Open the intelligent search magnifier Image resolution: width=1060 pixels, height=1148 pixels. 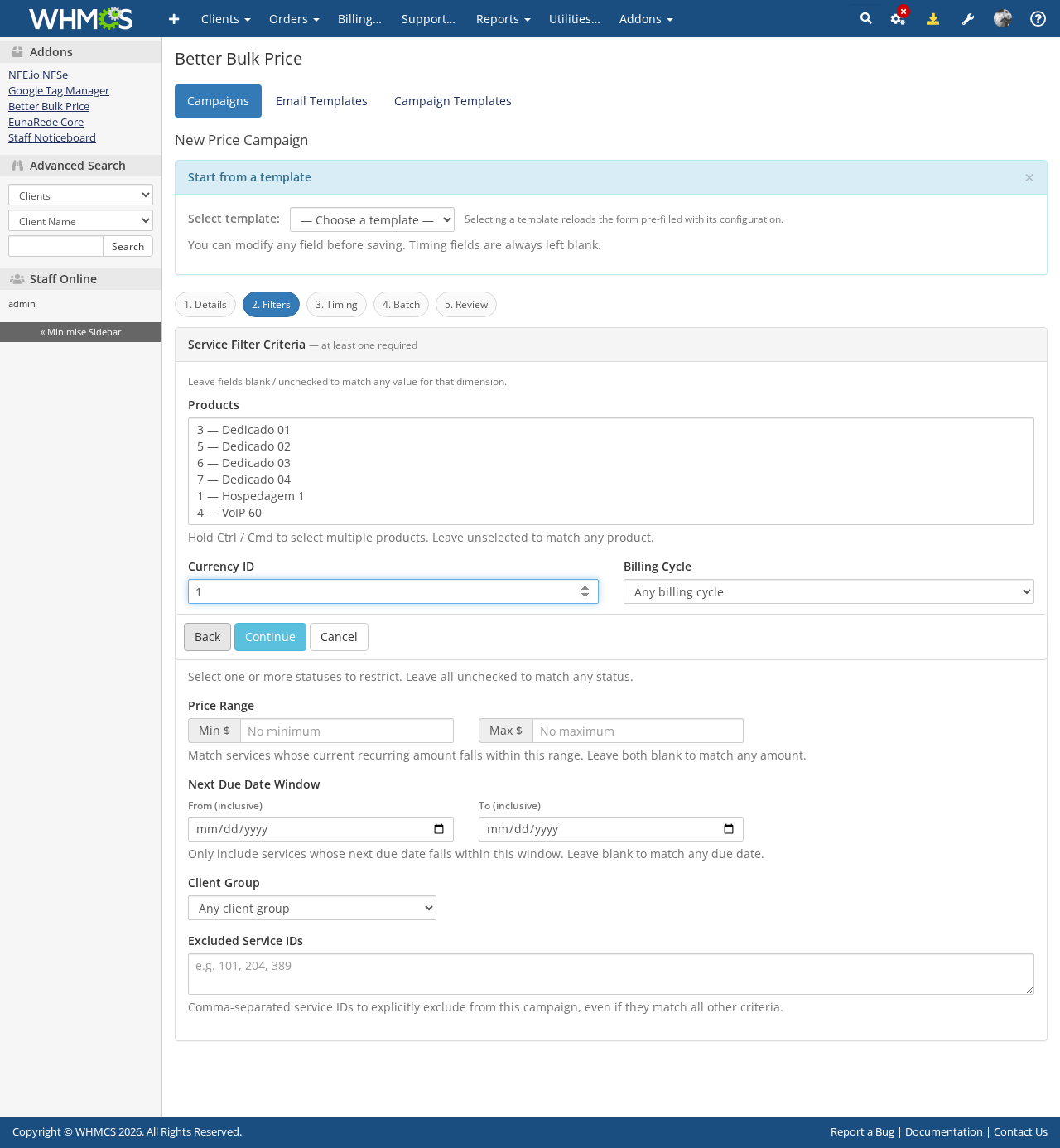tap(865, 18)
